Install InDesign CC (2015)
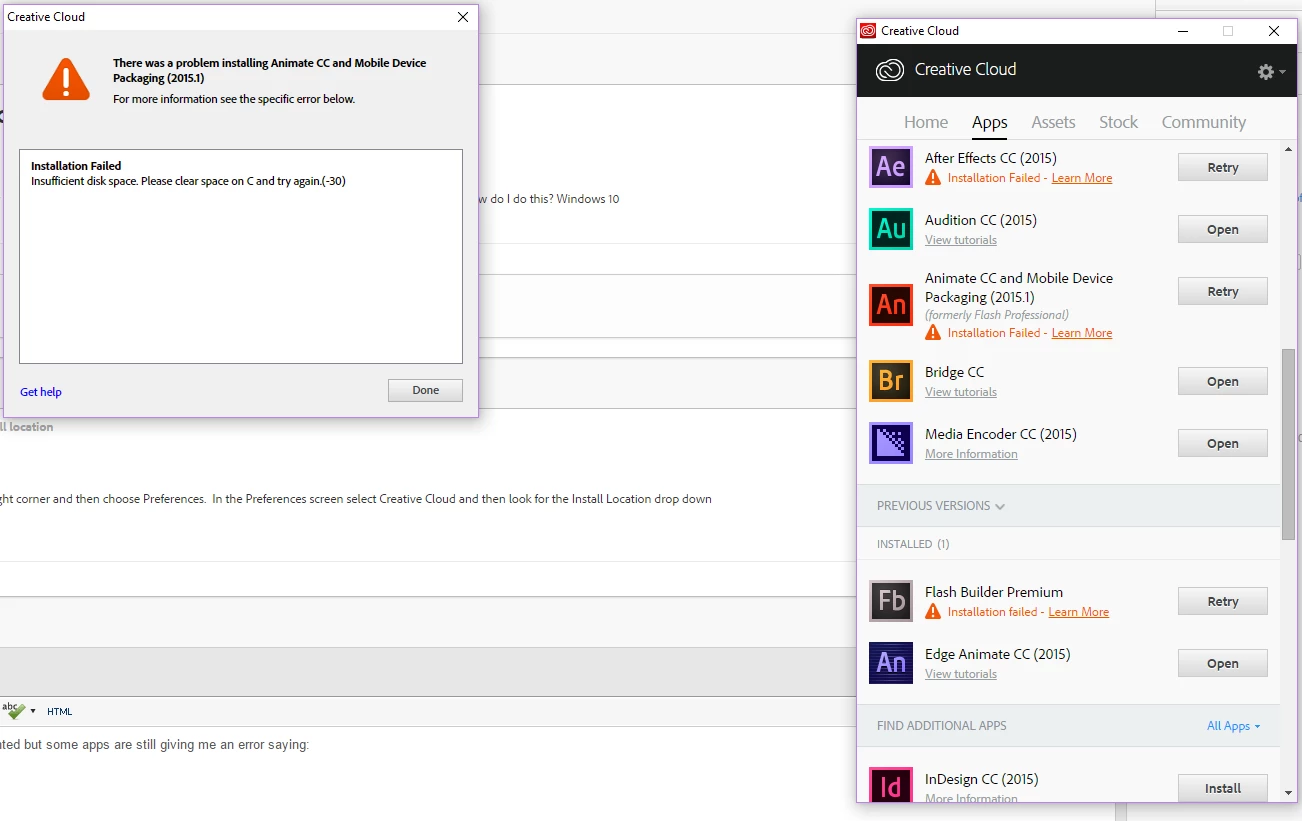This screenshot has height=821, width=1302. (1222, 788)
